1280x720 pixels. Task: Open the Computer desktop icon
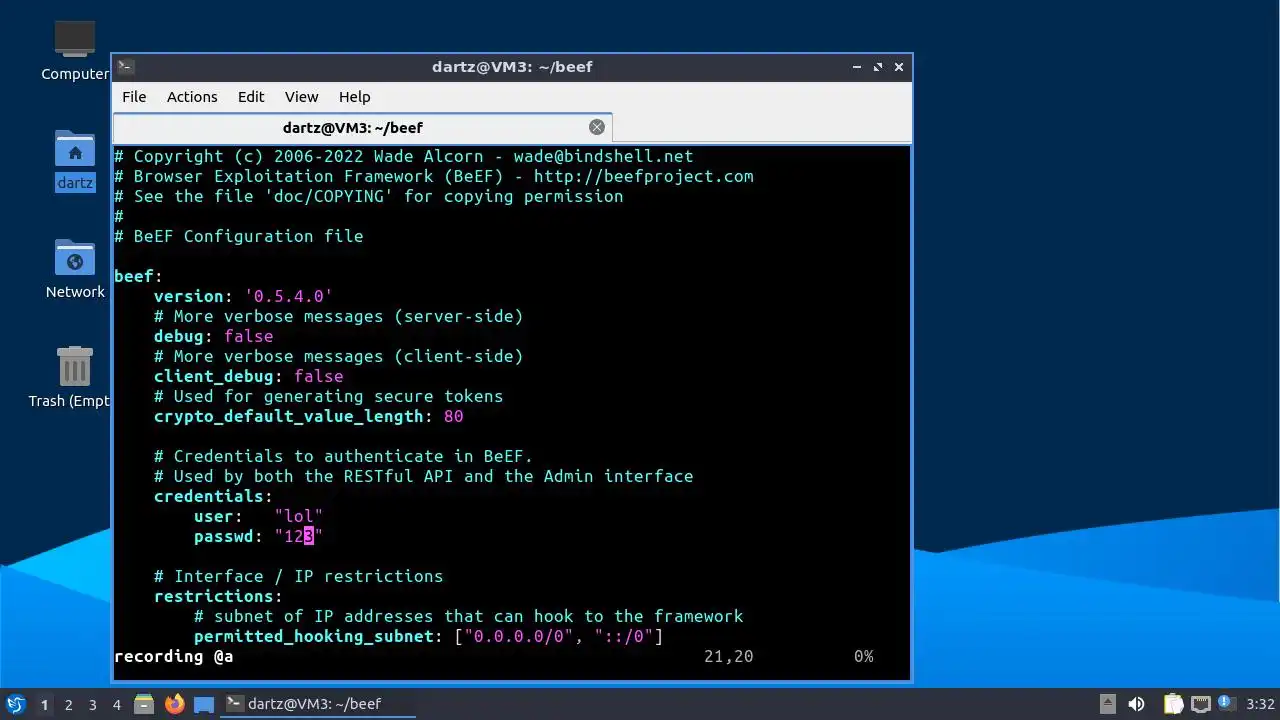(75, 50)
